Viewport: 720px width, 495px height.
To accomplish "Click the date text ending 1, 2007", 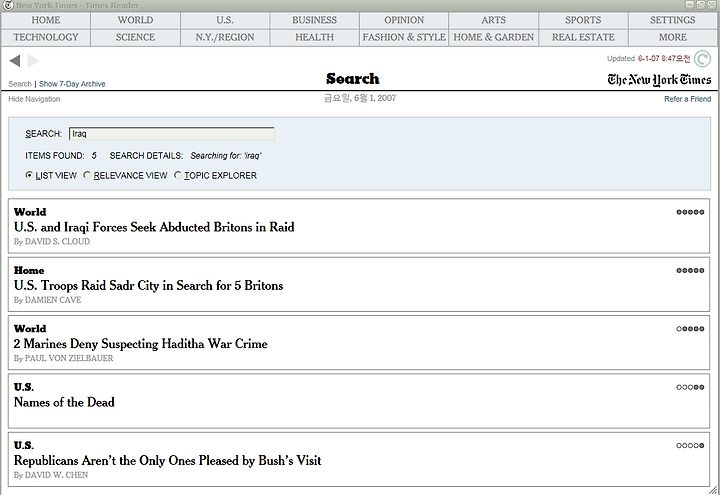I will [360, 98].
